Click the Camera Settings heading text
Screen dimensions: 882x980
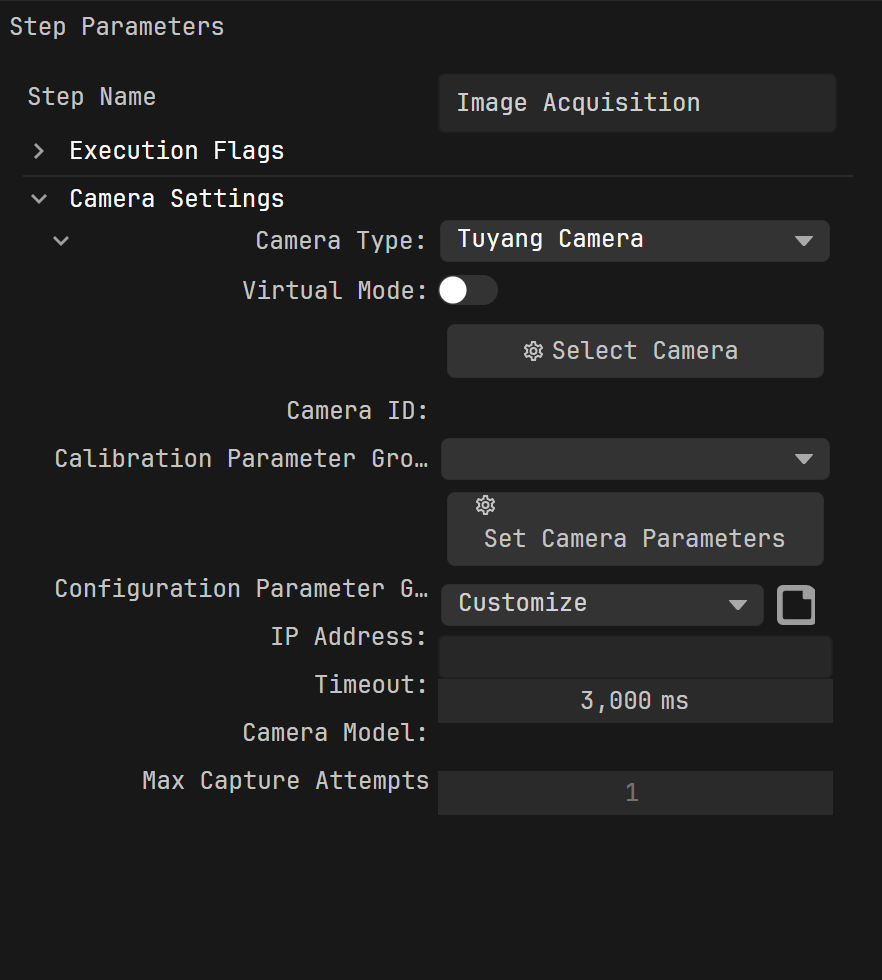(177, 199)
